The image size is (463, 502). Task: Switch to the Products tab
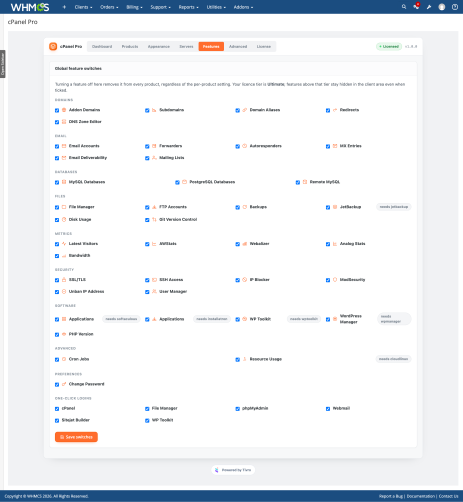pos(130,46)
